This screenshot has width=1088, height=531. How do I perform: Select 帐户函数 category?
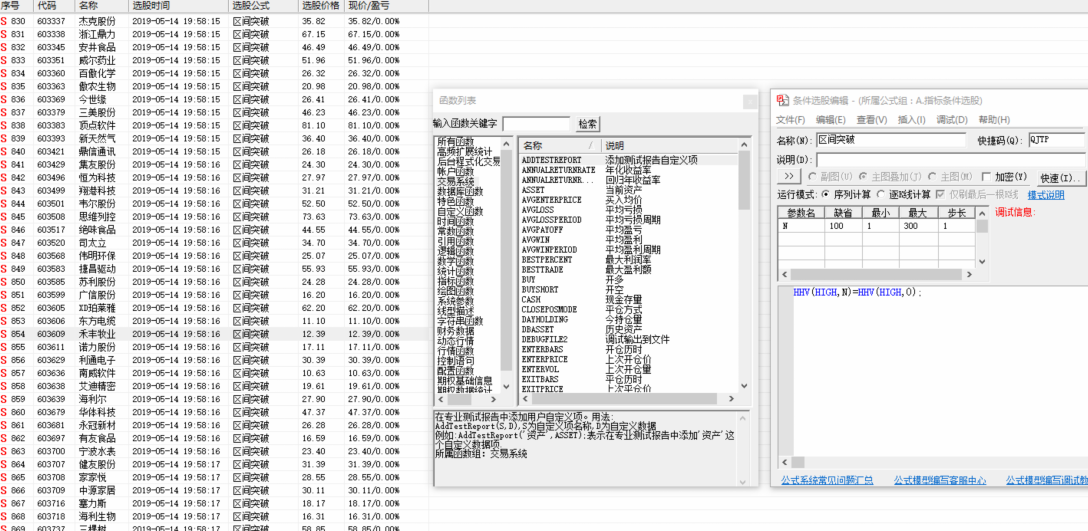(455, 171)
